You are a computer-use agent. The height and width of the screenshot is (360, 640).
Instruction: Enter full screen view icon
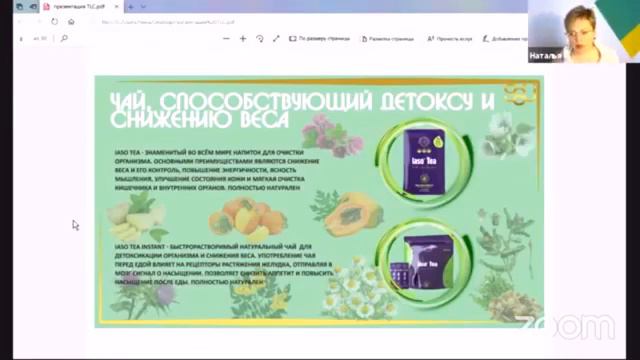(276, 38)
